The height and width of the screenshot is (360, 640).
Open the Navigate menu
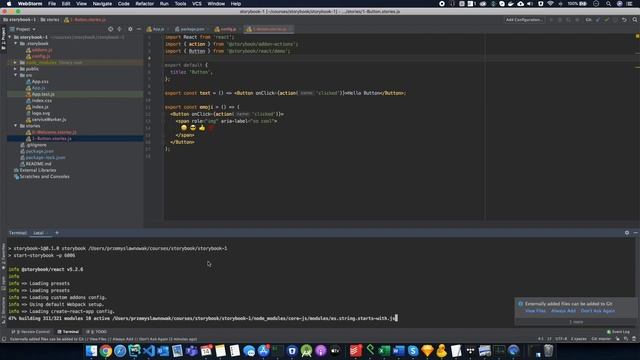click(x=102, y=4)
